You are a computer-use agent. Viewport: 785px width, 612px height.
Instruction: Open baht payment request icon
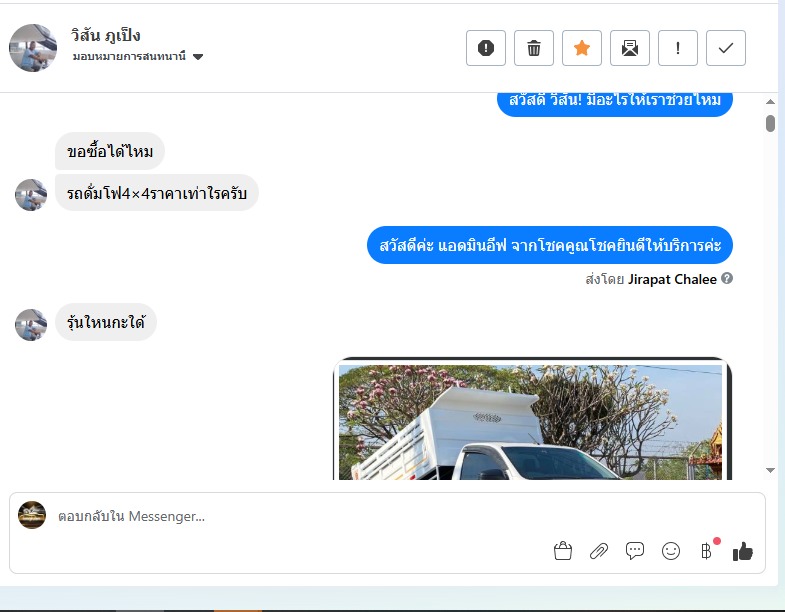(x=706, y=551)
